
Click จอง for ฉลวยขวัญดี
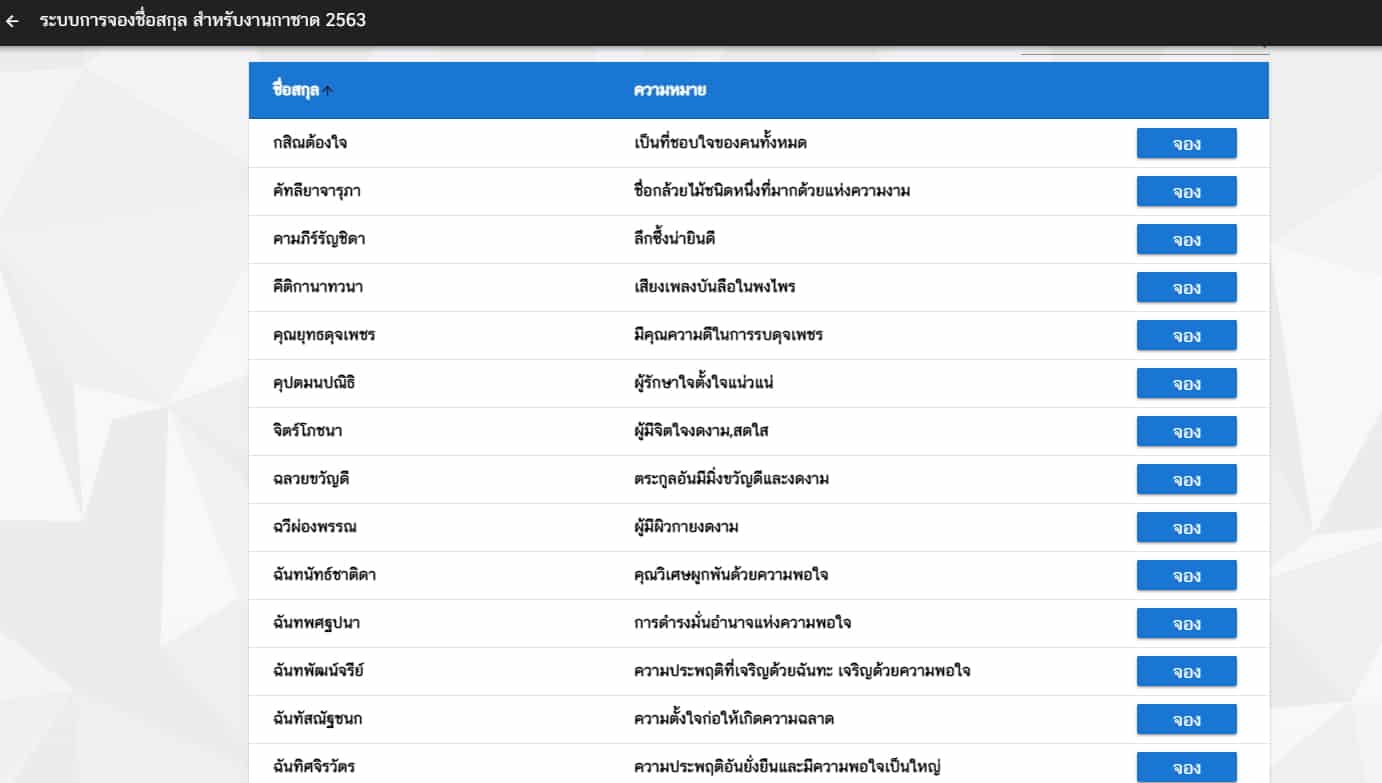tap(1186, 479)
